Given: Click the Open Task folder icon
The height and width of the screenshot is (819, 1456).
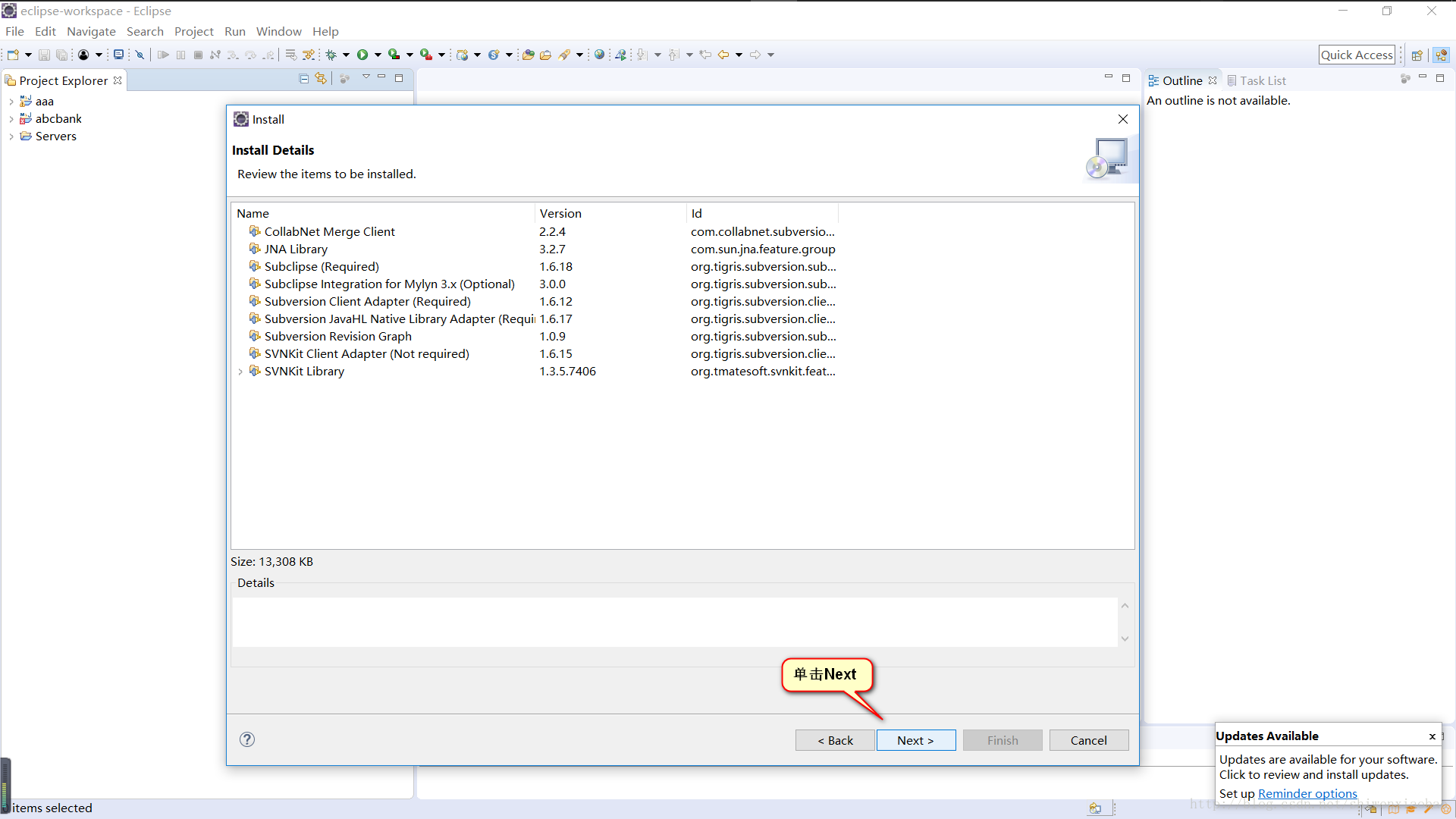Looking at the screenshot, I should tap(545, 55).
